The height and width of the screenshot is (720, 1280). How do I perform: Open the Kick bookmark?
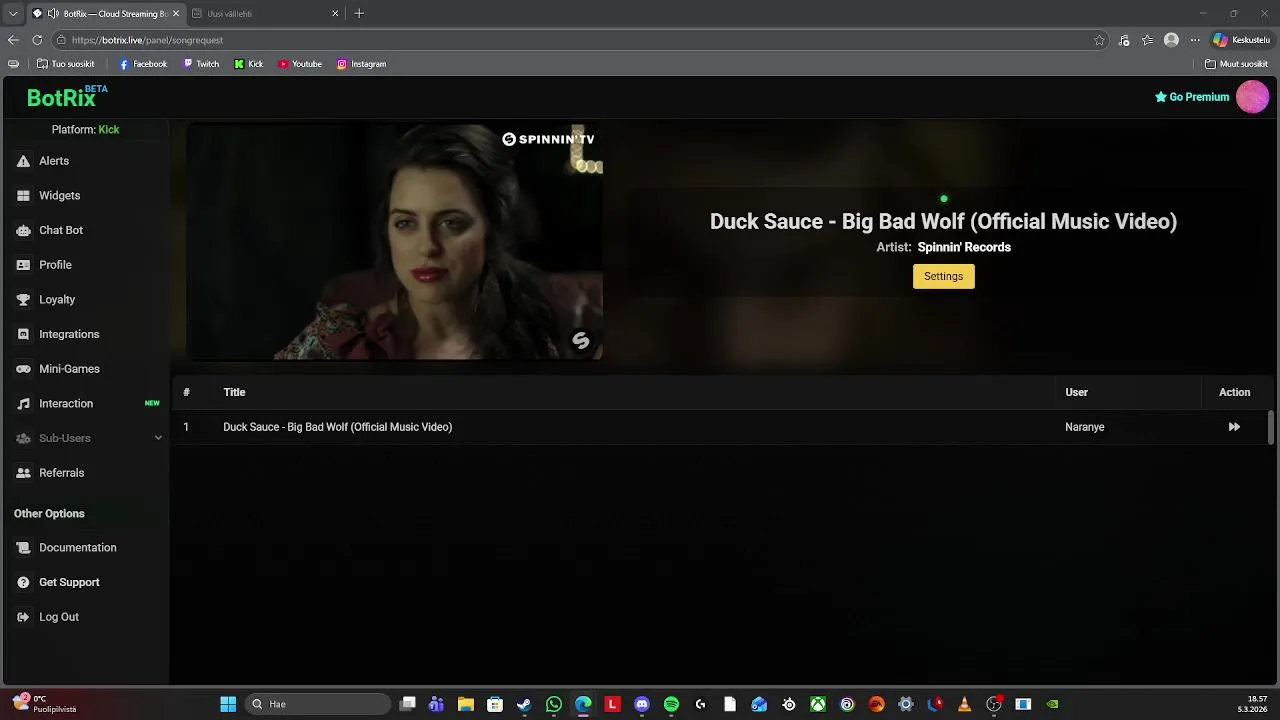tap(249, 64)
